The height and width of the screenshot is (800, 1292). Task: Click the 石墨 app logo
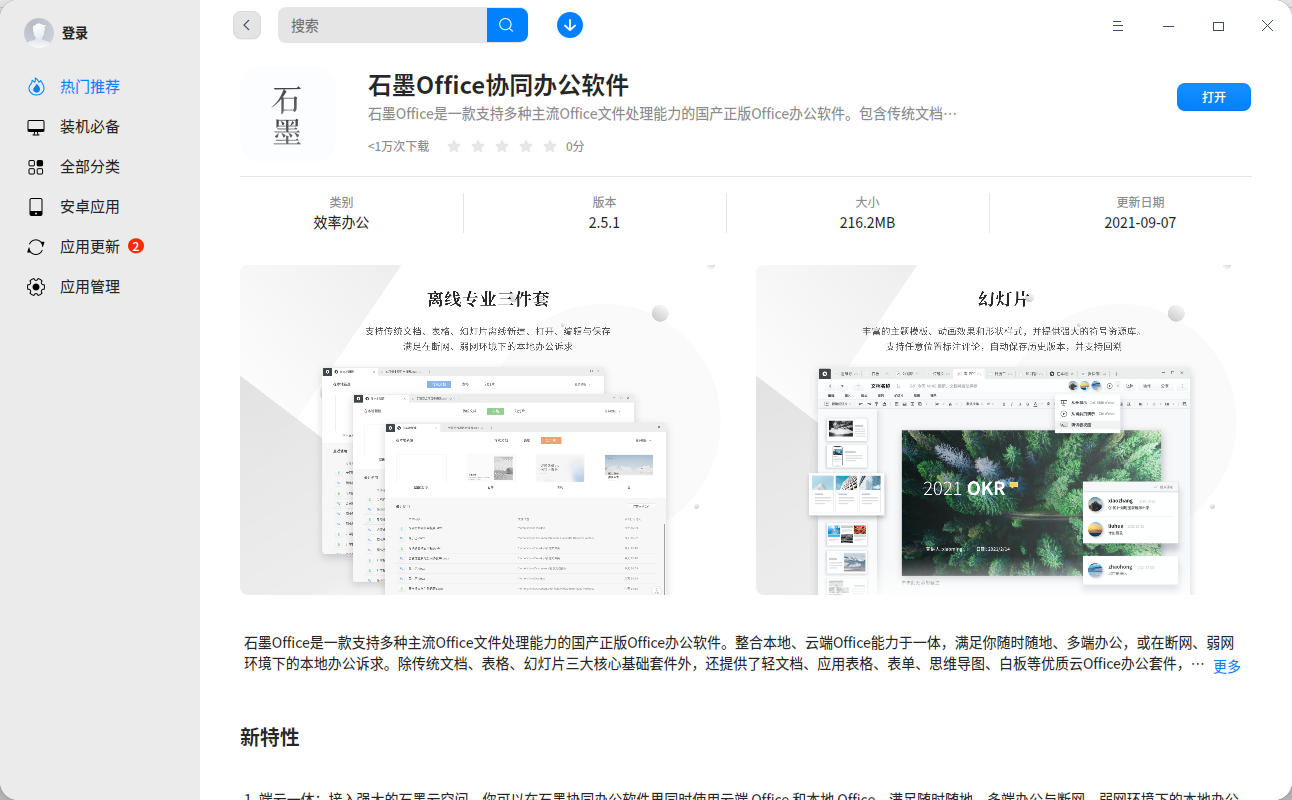tap(288, 114)
